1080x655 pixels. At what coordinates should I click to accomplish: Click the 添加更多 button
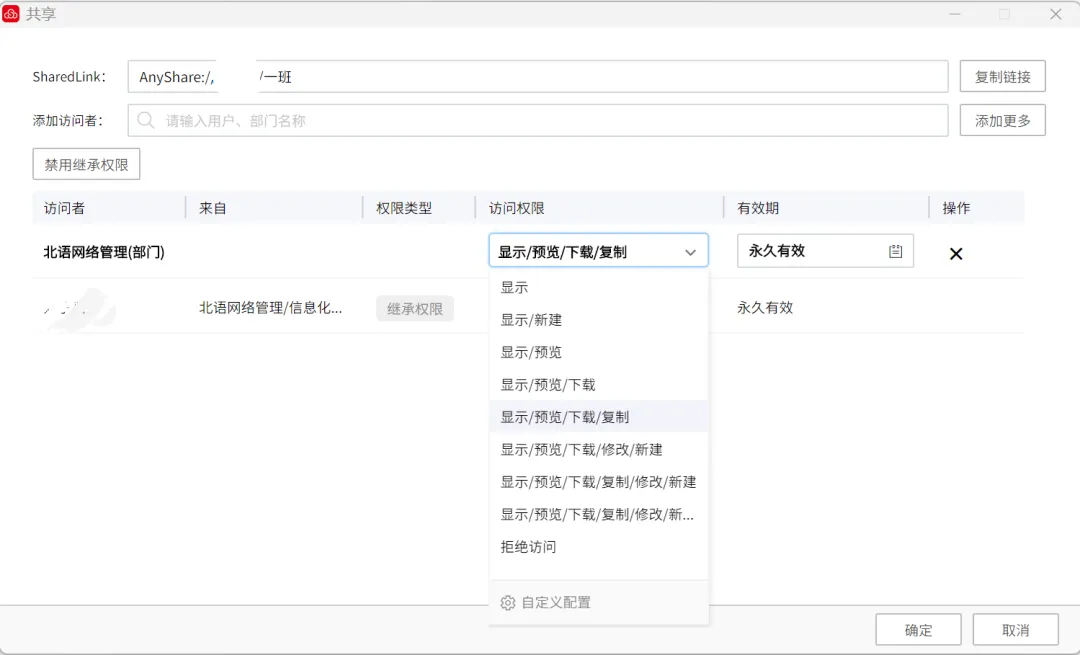(1002, 121)
